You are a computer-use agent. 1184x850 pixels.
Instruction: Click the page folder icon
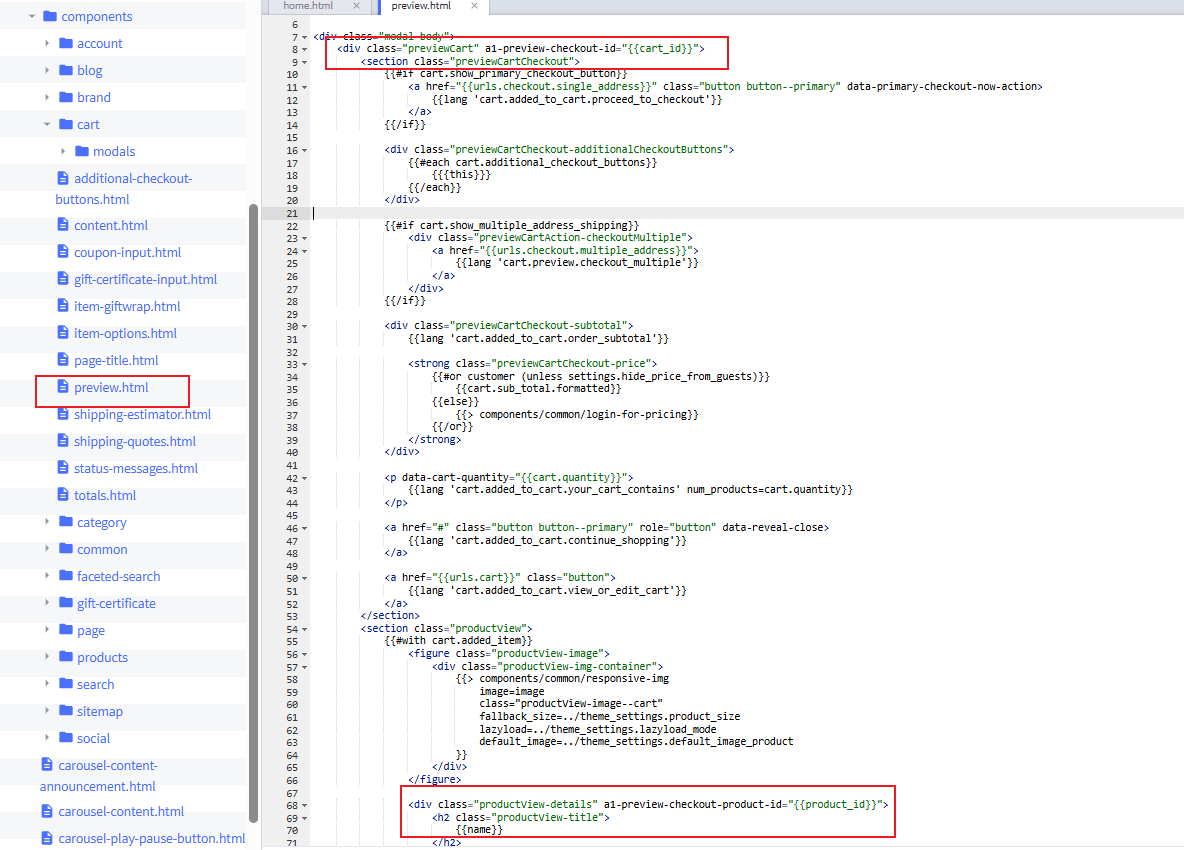tap(66, 630)
